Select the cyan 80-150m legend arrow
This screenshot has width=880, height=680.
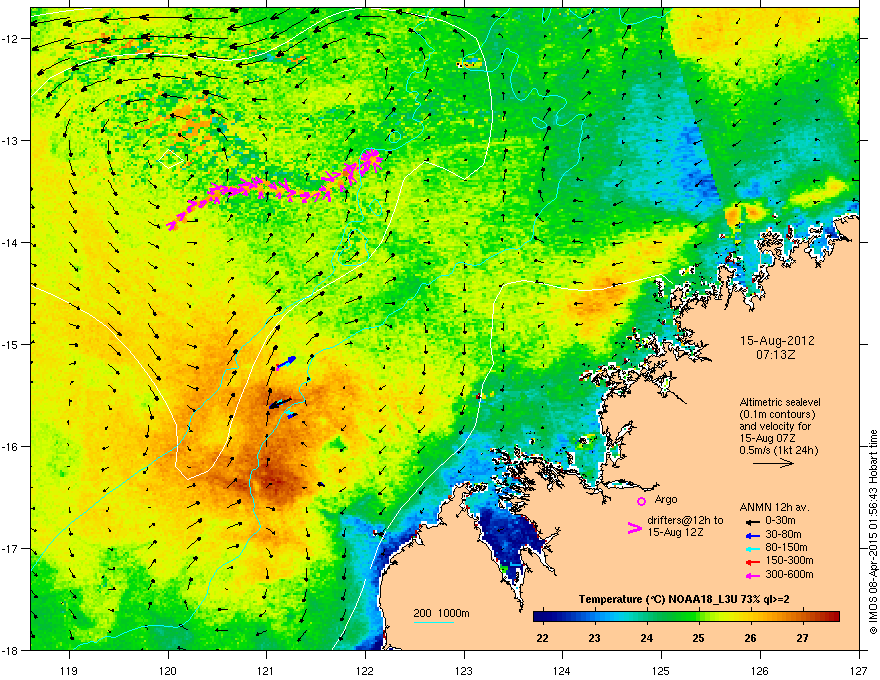coord(753,548)
